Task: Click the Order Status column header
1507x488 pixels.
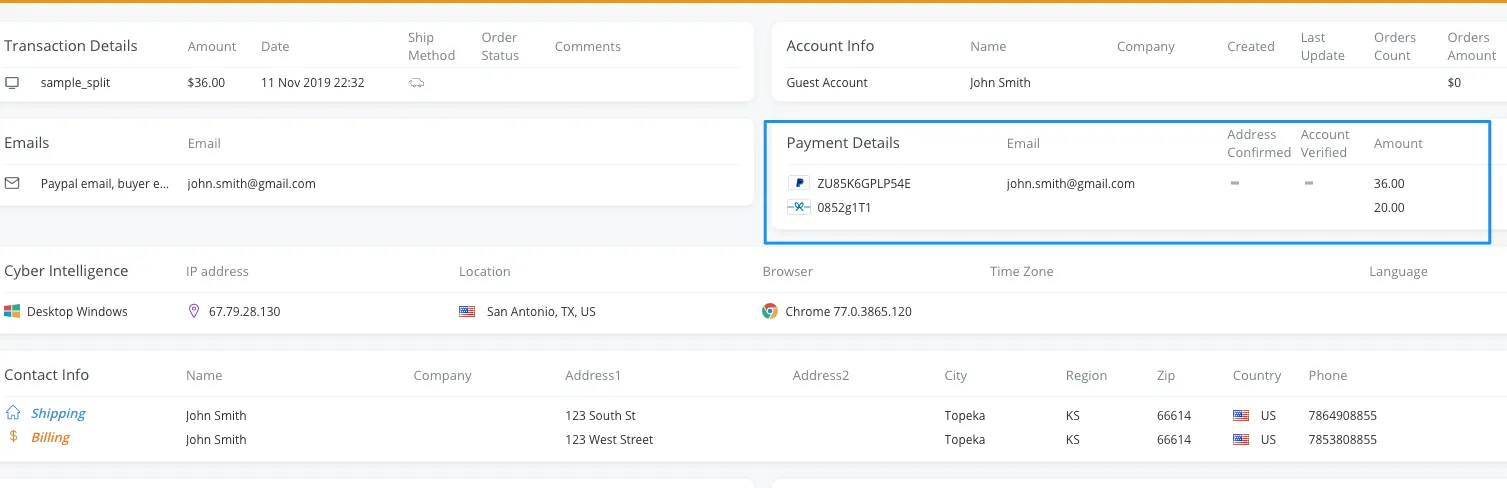Action: pyautogui.click(x=500, y=46)
